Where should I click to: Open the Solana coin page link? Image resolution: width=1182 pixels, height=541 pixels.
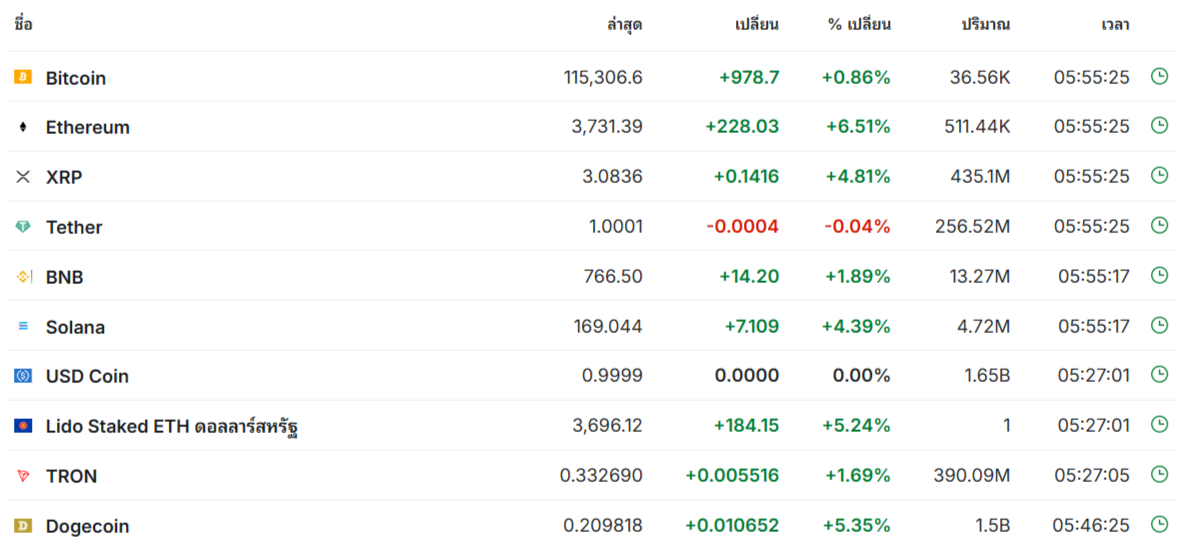coord(75,327)
